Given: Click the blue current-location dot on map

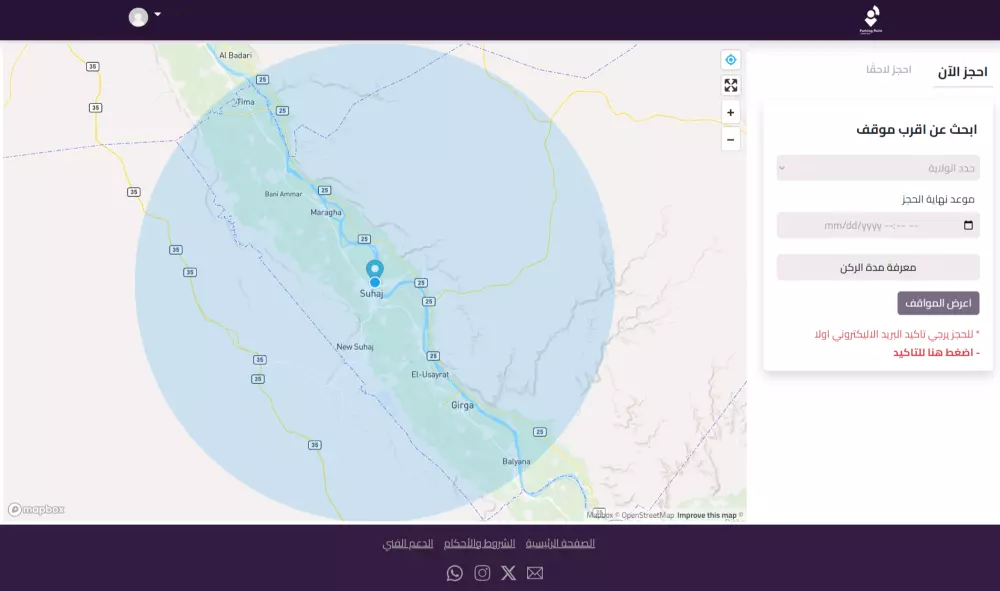Looking at the screenshot, I should (375, 282).
